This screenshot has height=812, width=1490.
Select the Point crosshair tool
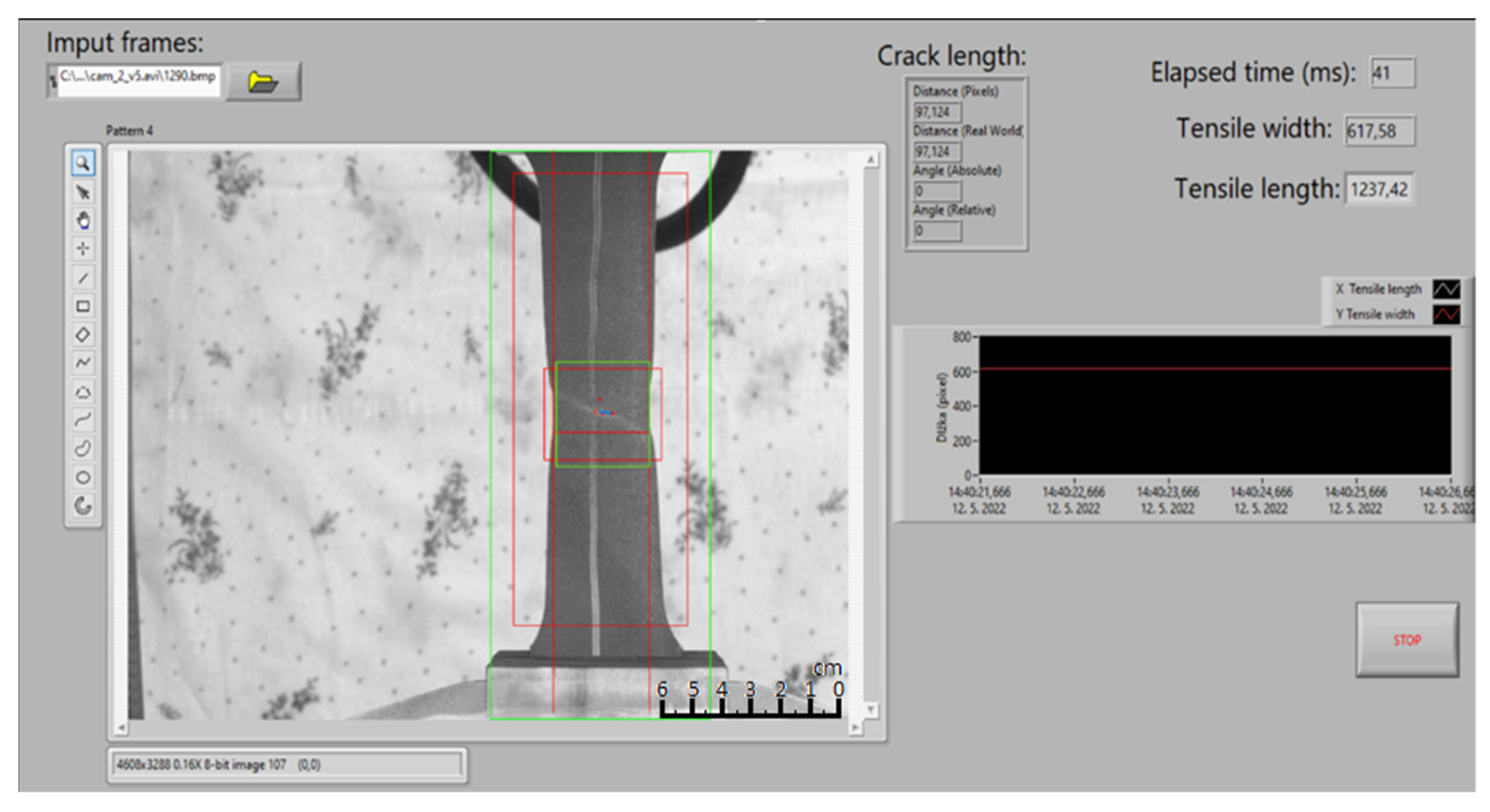tap(83, 249)
